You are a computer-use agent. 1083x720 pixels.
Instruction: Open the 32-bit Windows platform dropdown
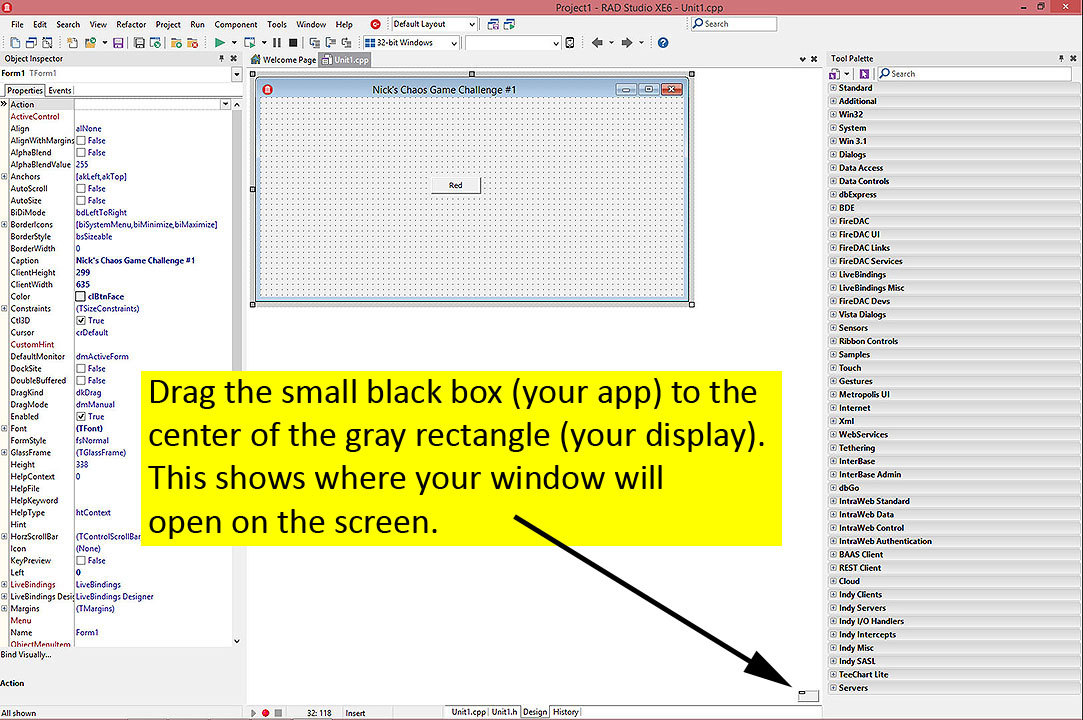coord(454,43)
